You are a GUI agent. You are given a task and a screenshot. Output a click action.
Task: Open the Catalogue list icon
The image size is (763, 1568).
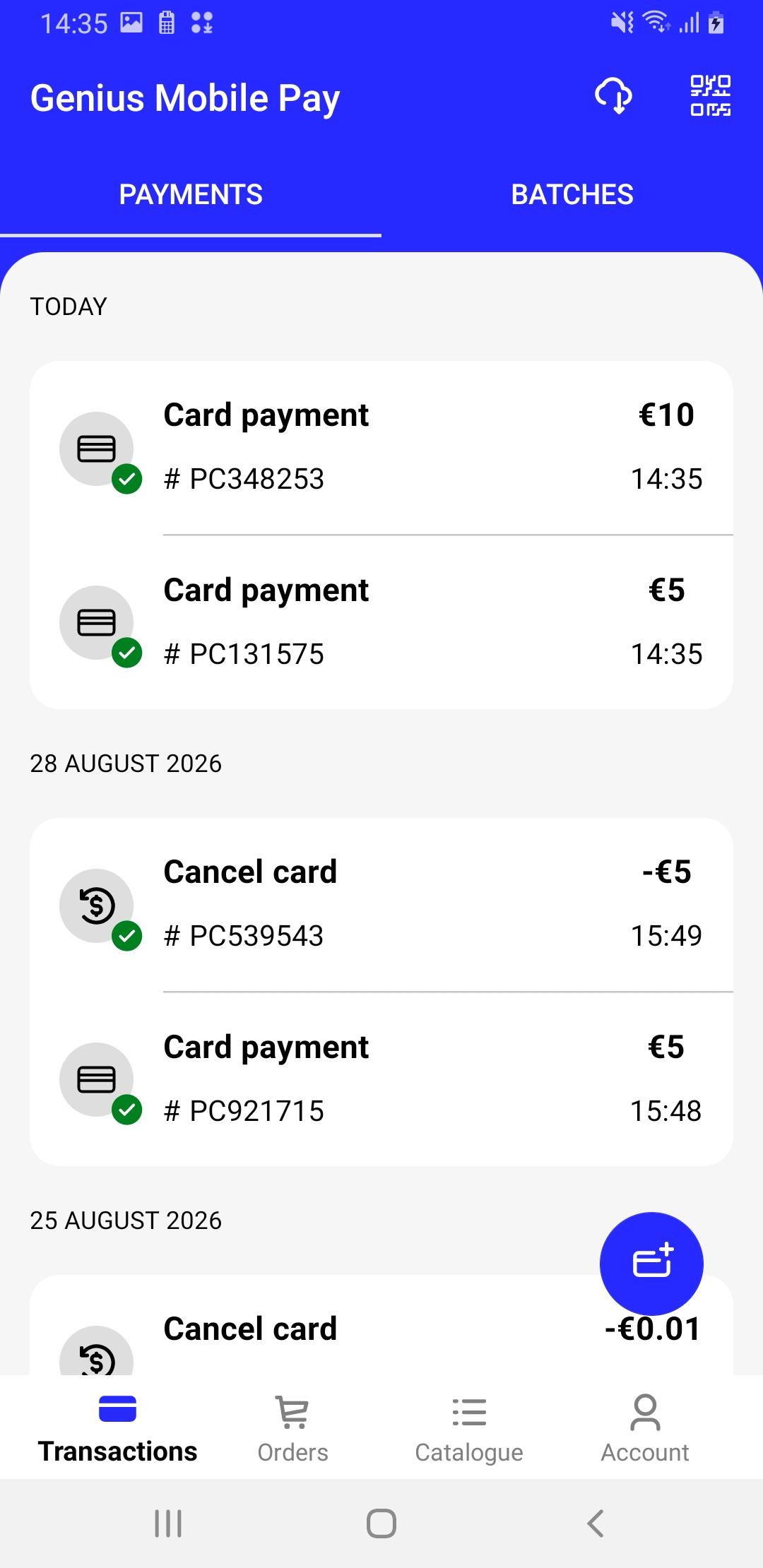click(469, 1412)
